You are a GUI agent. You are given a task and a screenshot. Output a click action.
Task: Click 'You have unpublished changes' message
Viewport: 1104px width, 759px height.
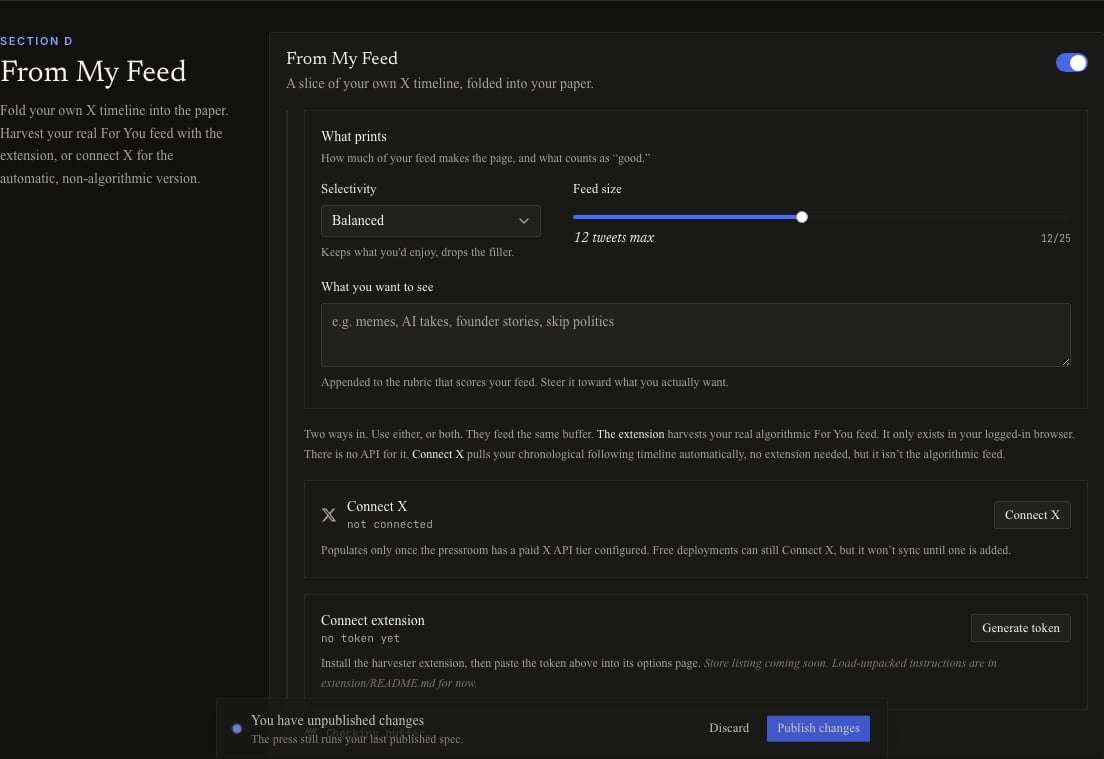tap(337, 720)
